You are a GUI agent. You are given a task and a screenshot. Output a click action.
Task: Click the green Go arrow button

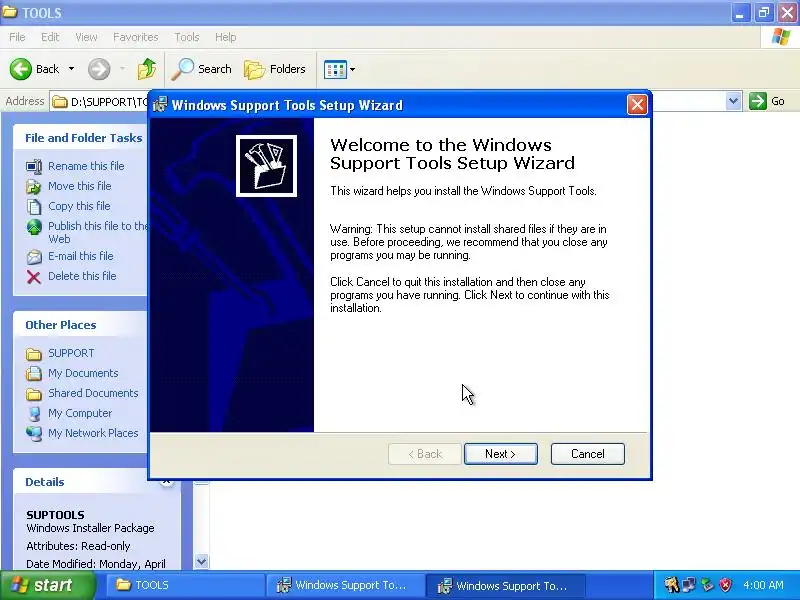[758, 101]
